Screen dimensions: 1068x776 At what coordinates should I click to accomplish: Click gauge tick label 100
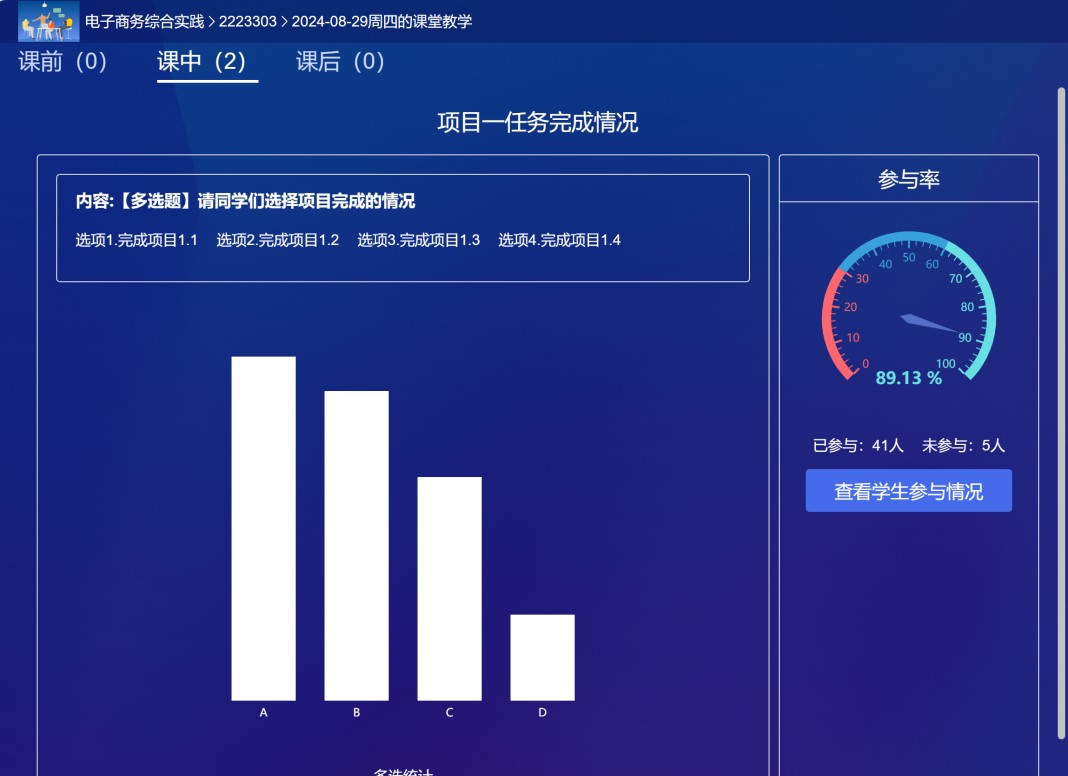tap(945, 364)
